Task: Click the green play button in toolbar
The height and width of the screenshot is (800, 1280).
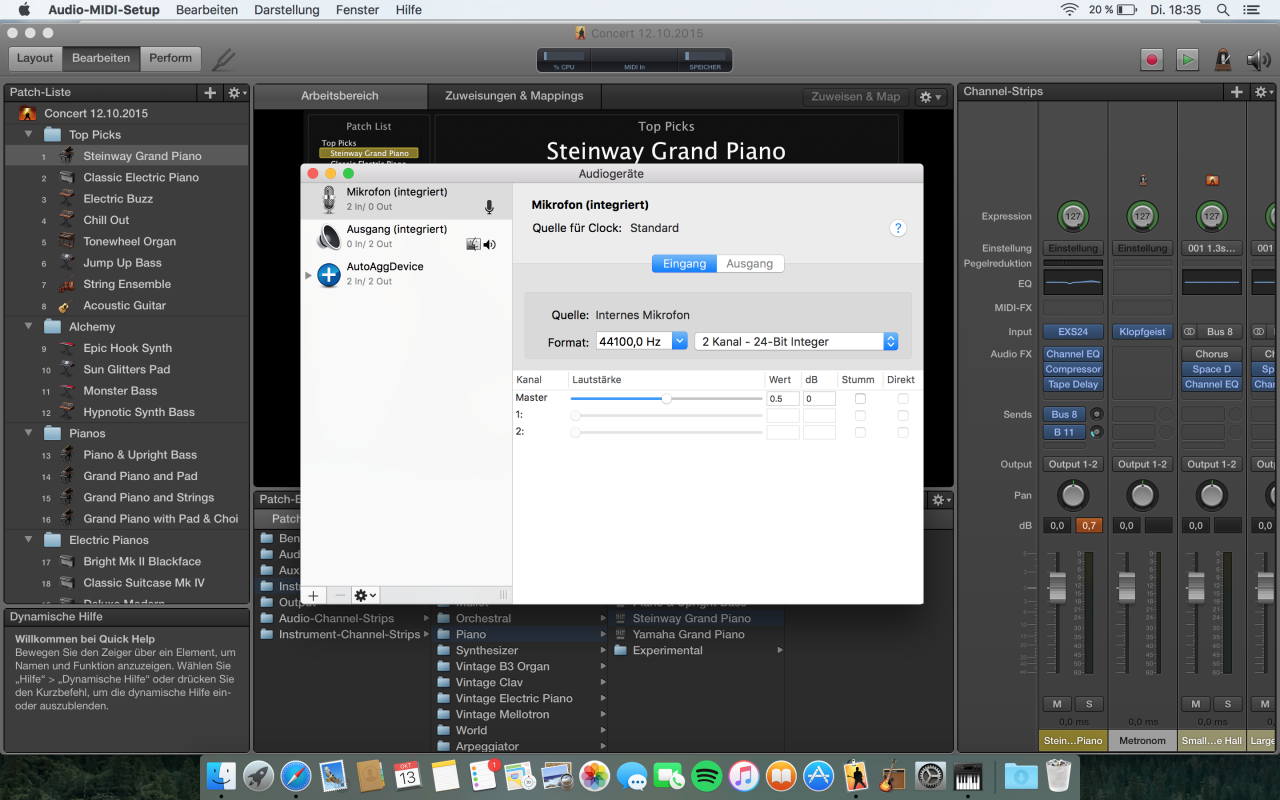Action: coord(1187,59)
